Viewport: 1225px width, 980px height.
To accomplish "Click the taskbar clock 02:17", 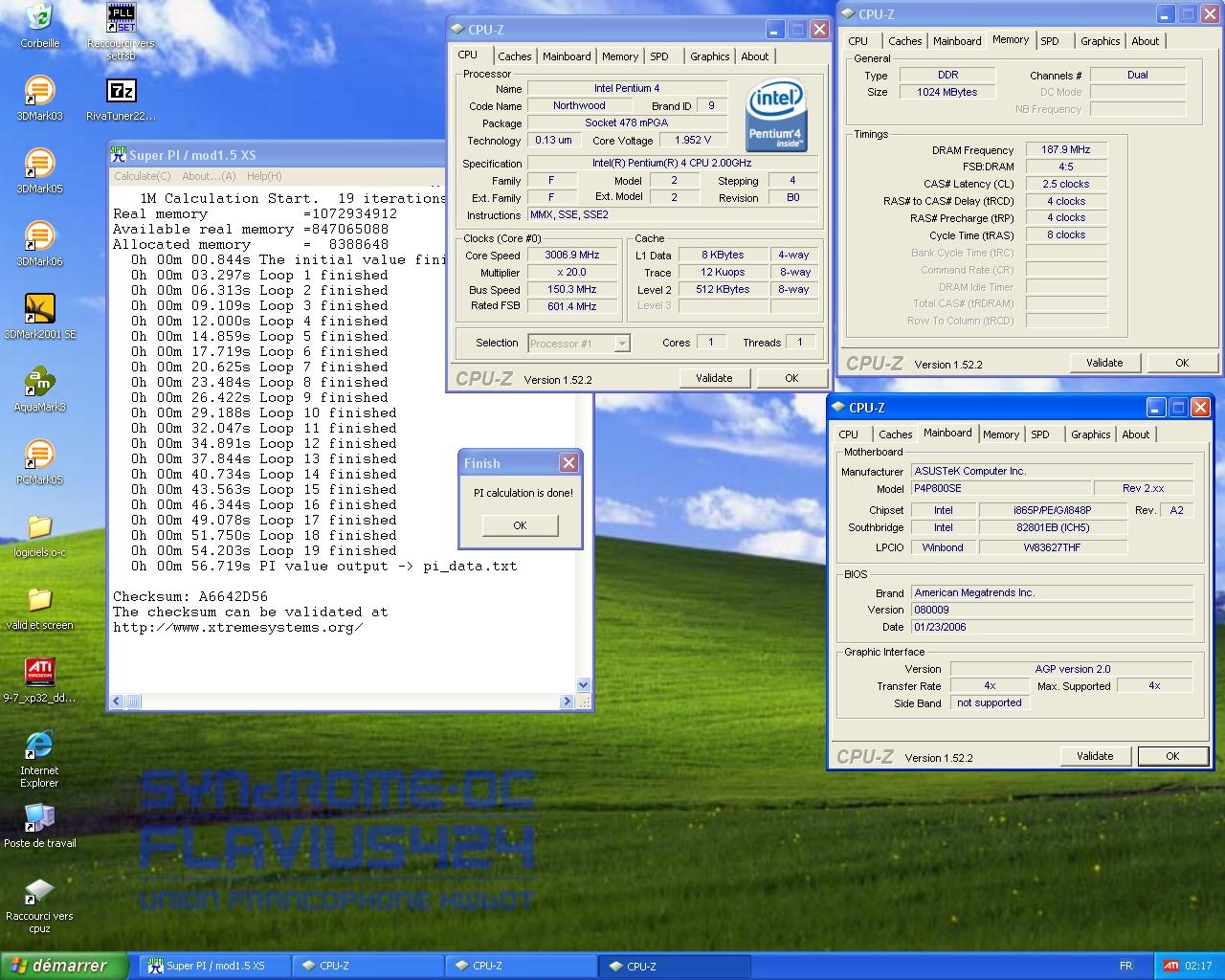I will tap(1198, 966).
